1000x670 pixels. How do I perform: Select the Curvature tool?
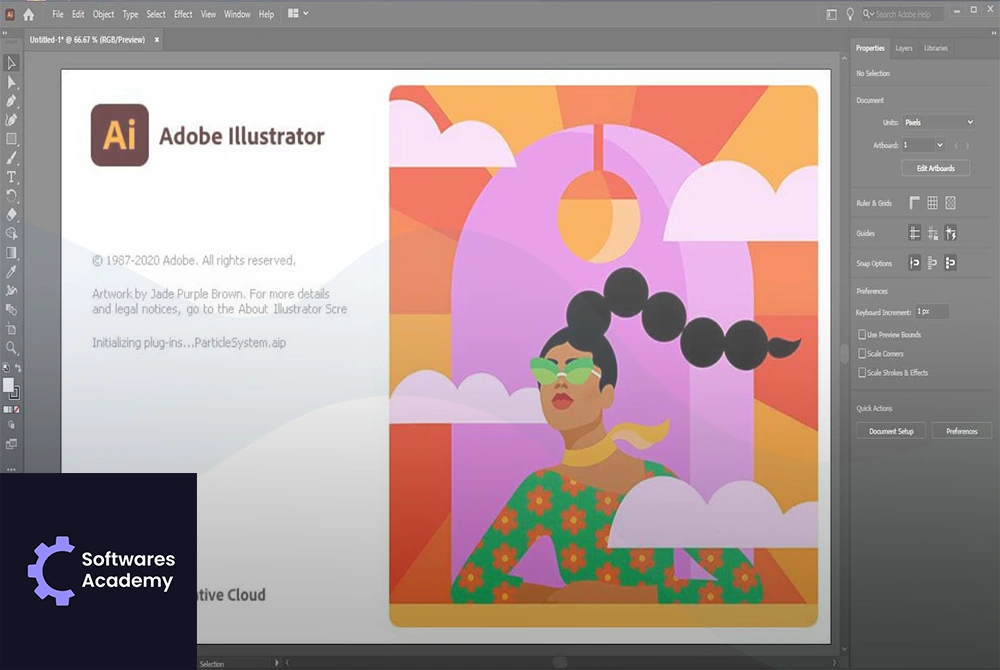[11, 120]
